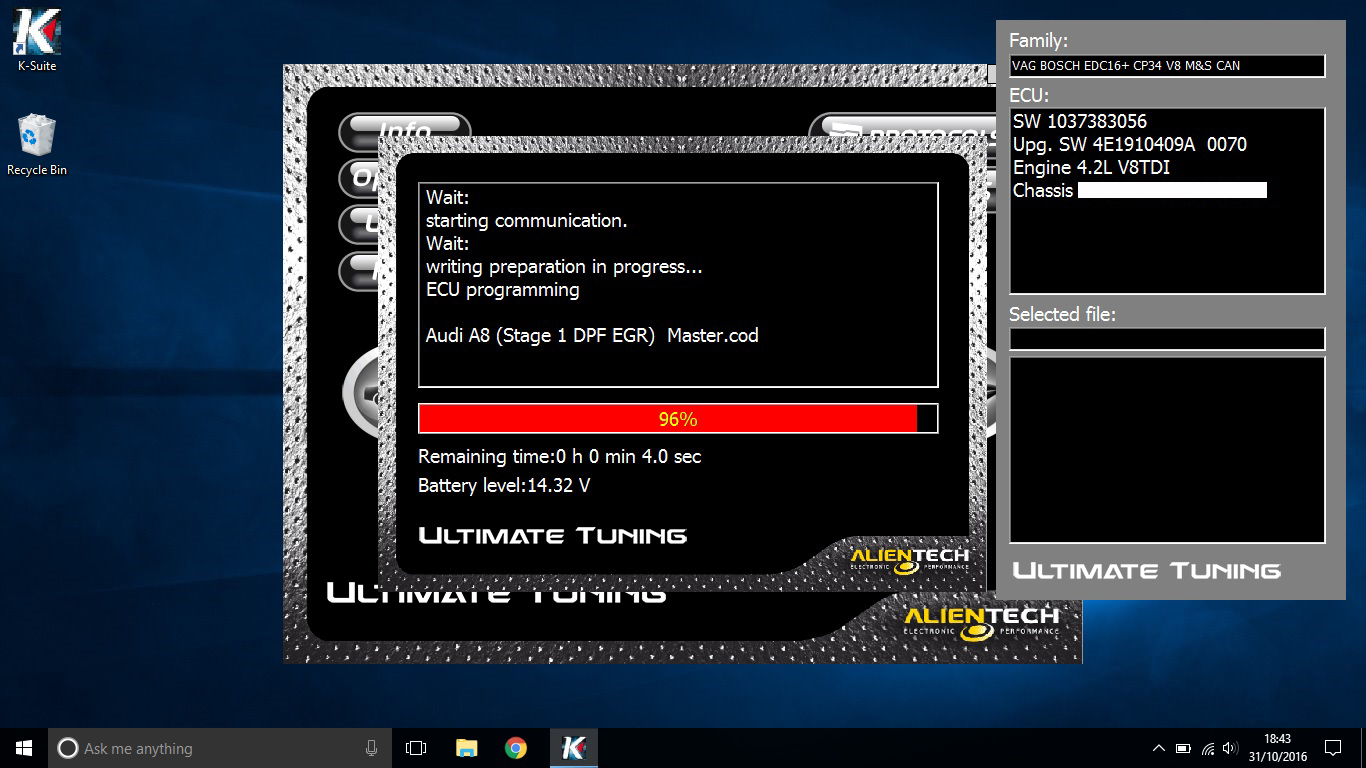Click the empty Selected file field
Viewport: 1366px width, 768px height.
pyautogui.click(x=1167, y=339)
